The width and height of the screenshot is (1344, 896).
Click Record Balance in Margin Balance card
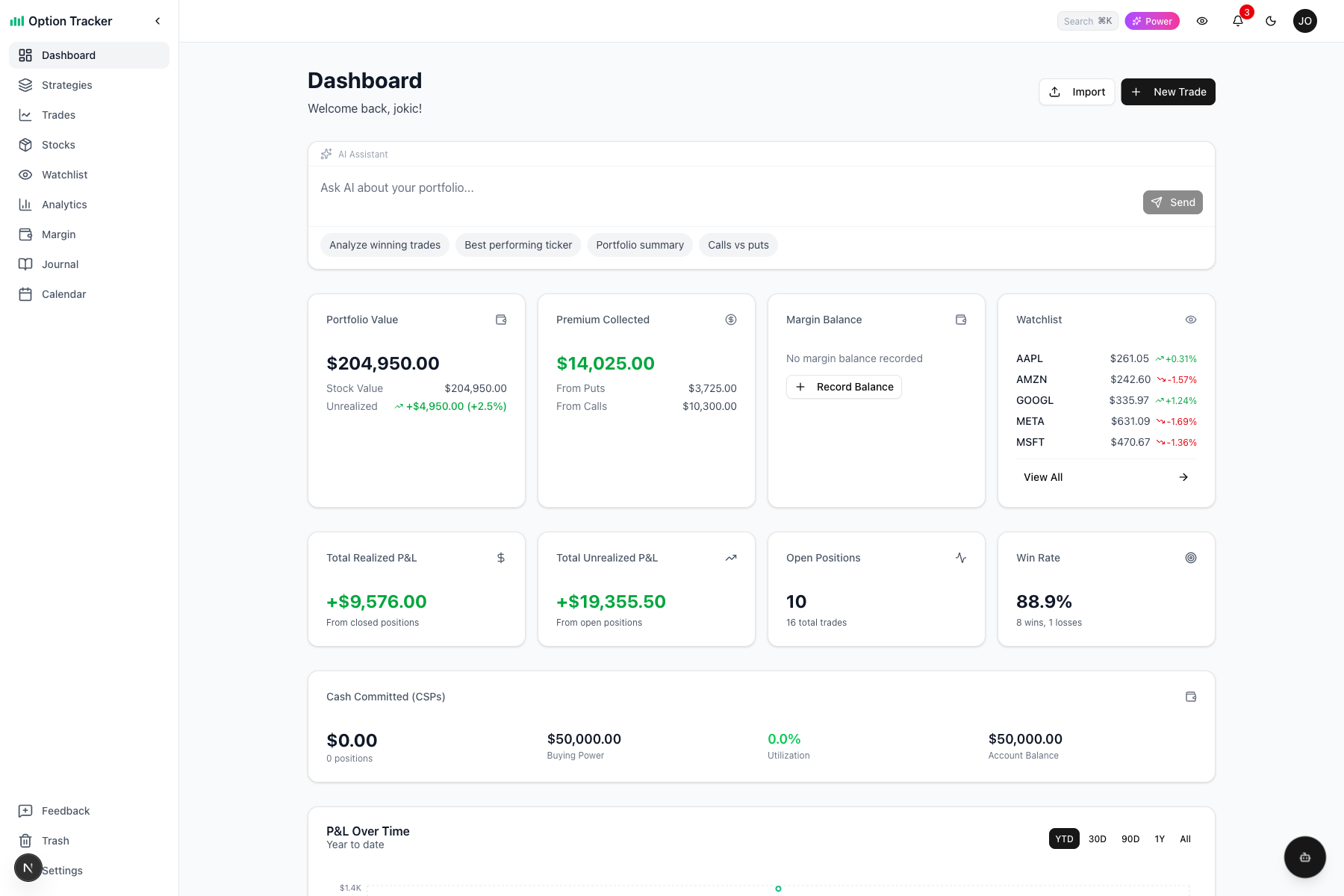pyautogui.click(x=844, y=387)
